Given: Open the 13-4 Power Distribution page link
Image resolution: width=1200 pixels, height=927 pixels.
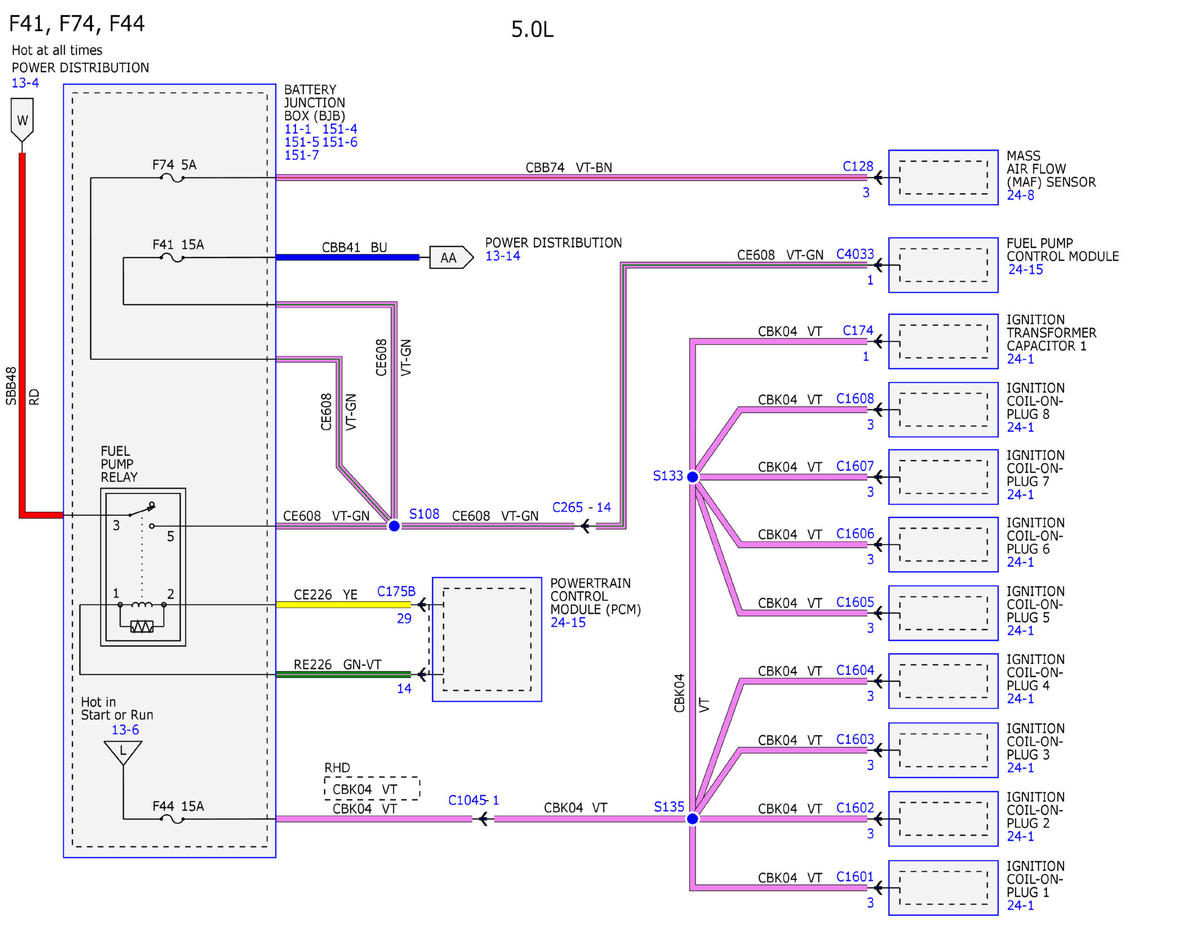Looking at the screenshot, I should coord(26,83).
